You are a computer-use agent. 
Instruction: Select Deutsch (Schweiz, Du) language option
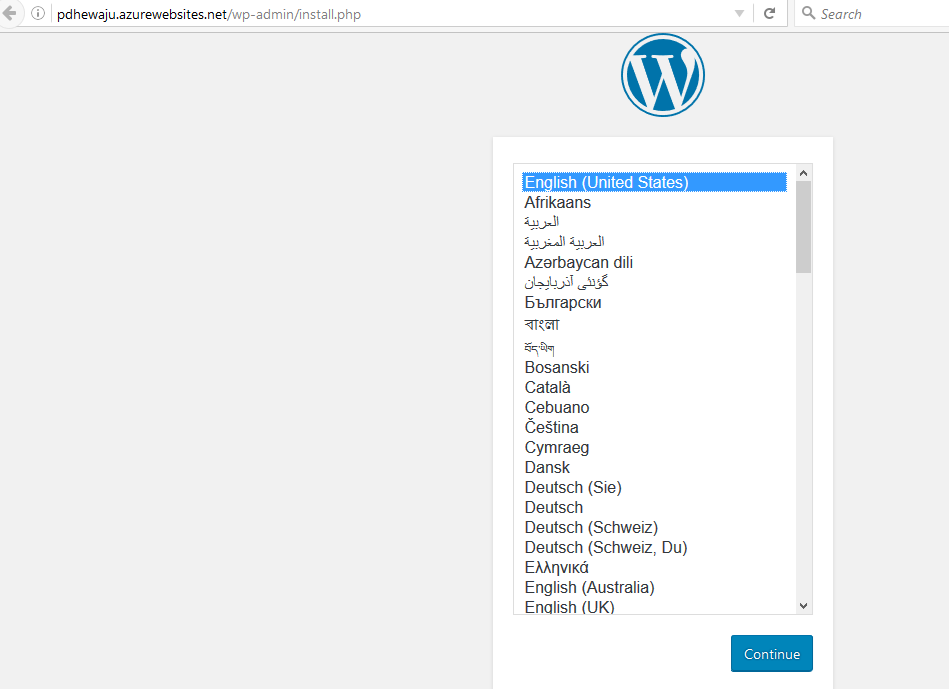click(x=654, y=547)
